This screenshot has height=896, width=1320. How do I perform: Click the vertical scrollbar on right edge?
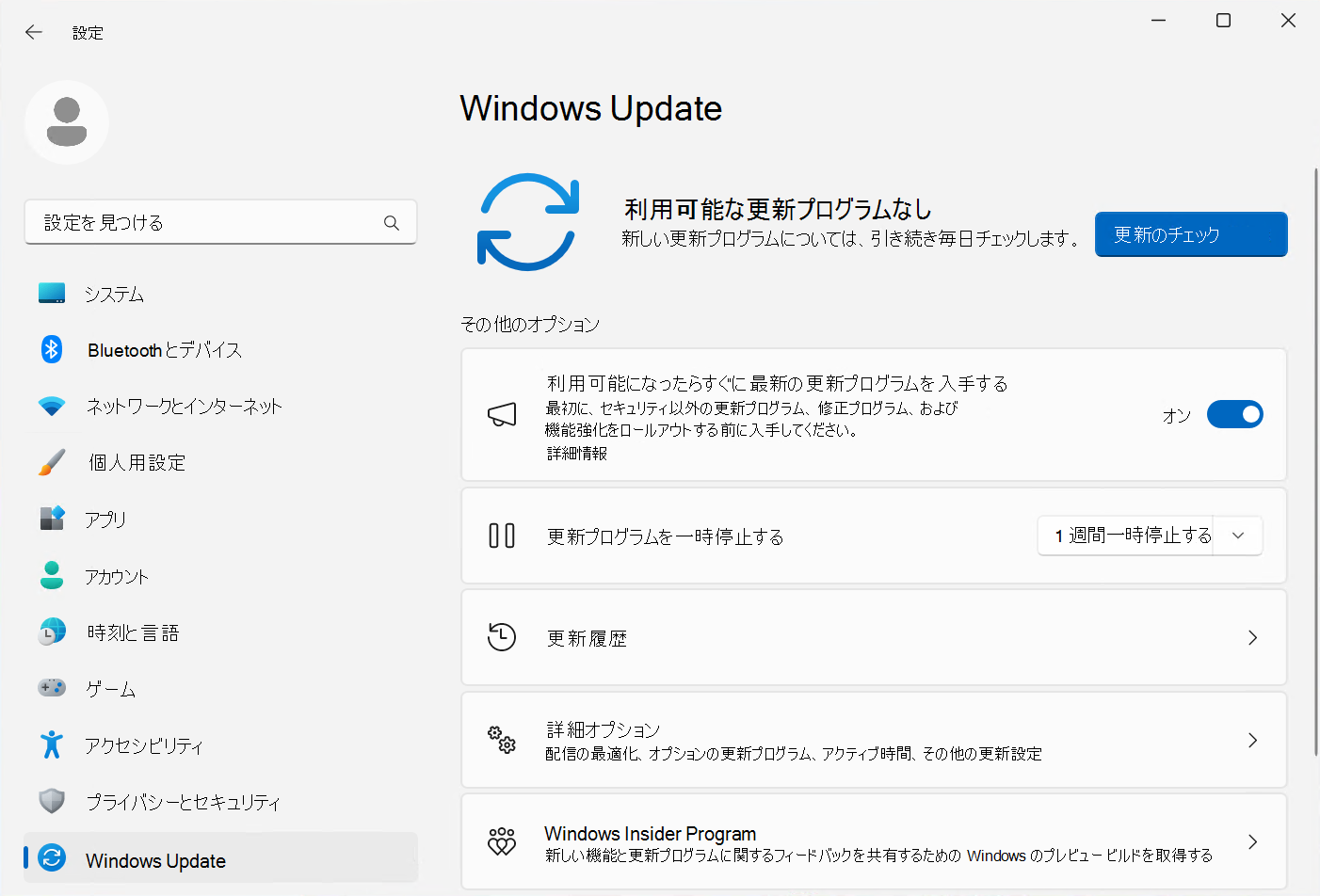[x=1315, y=461]
